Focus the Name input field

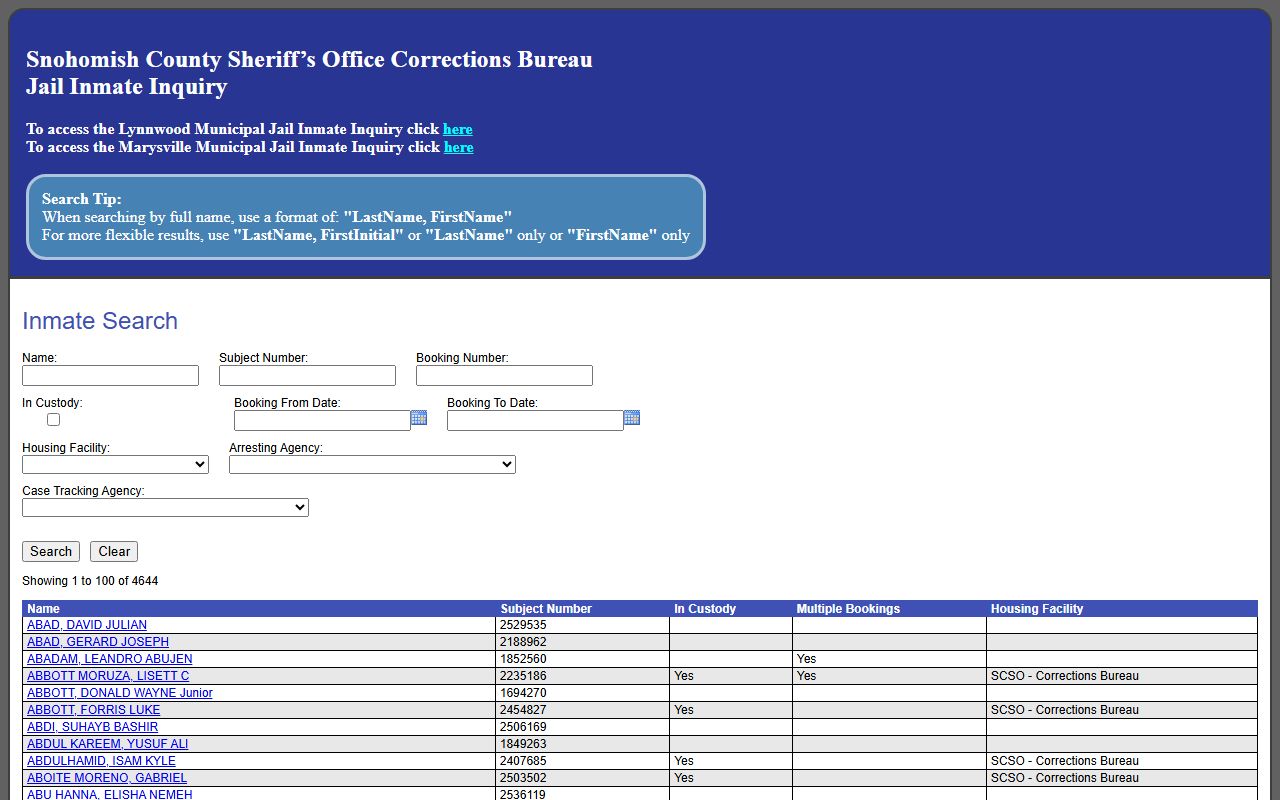[110, 375]
